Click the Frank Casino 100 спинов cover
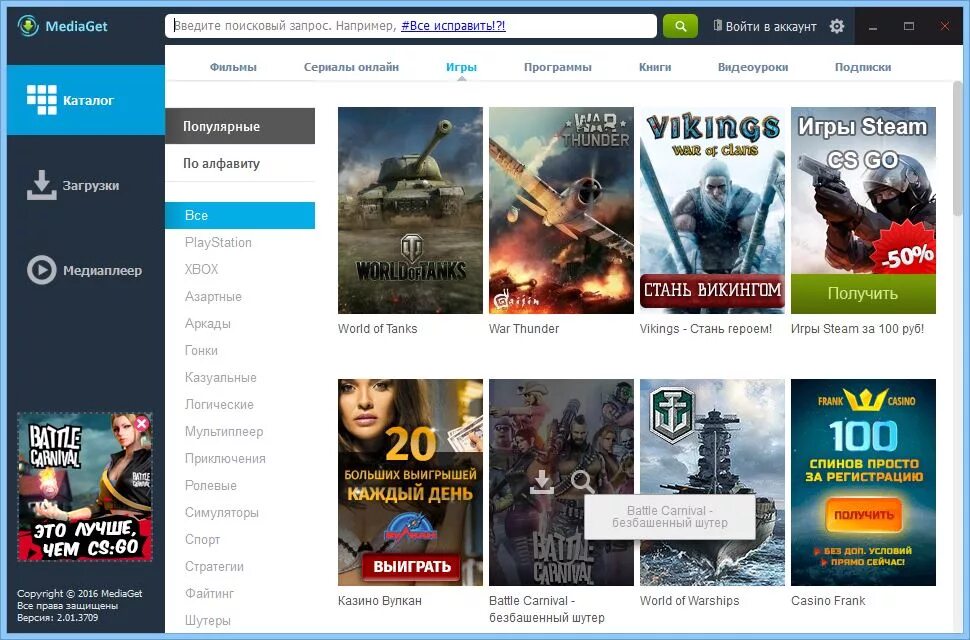The image size is (970, 640). [863, 482]
